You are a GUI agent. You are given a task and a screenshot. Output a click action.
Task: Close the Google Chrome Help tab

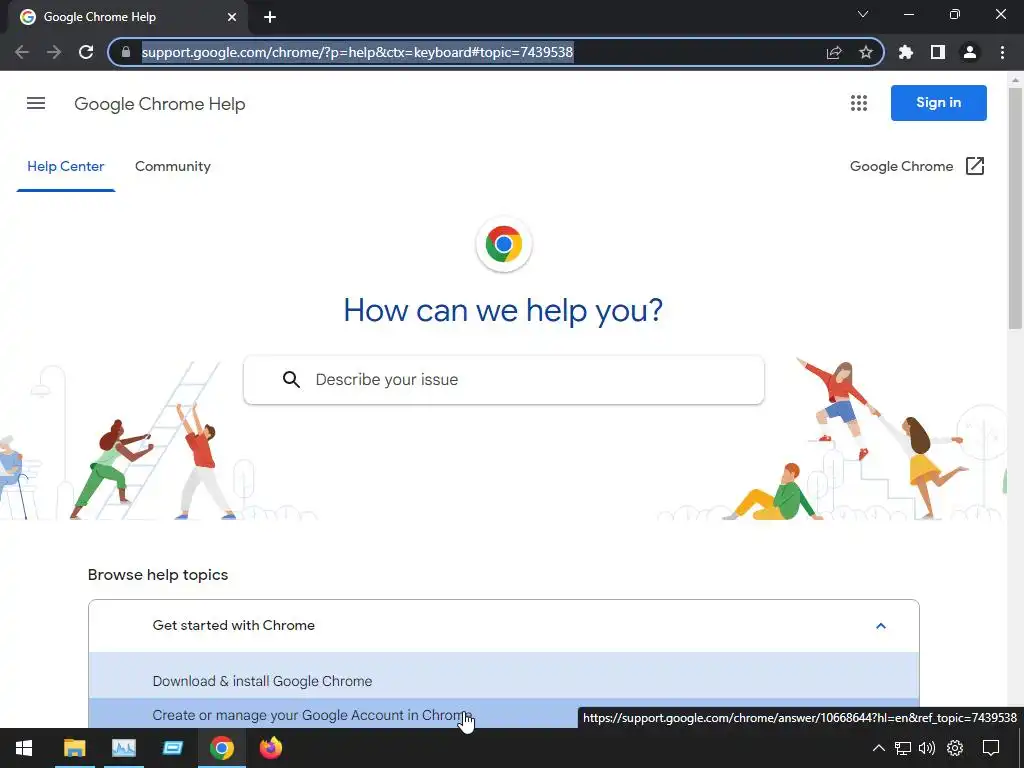click(232, 17)
